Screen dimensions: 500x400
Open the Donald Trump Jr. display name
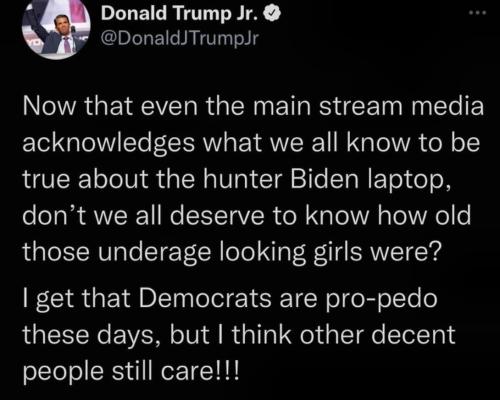point(180,14)
